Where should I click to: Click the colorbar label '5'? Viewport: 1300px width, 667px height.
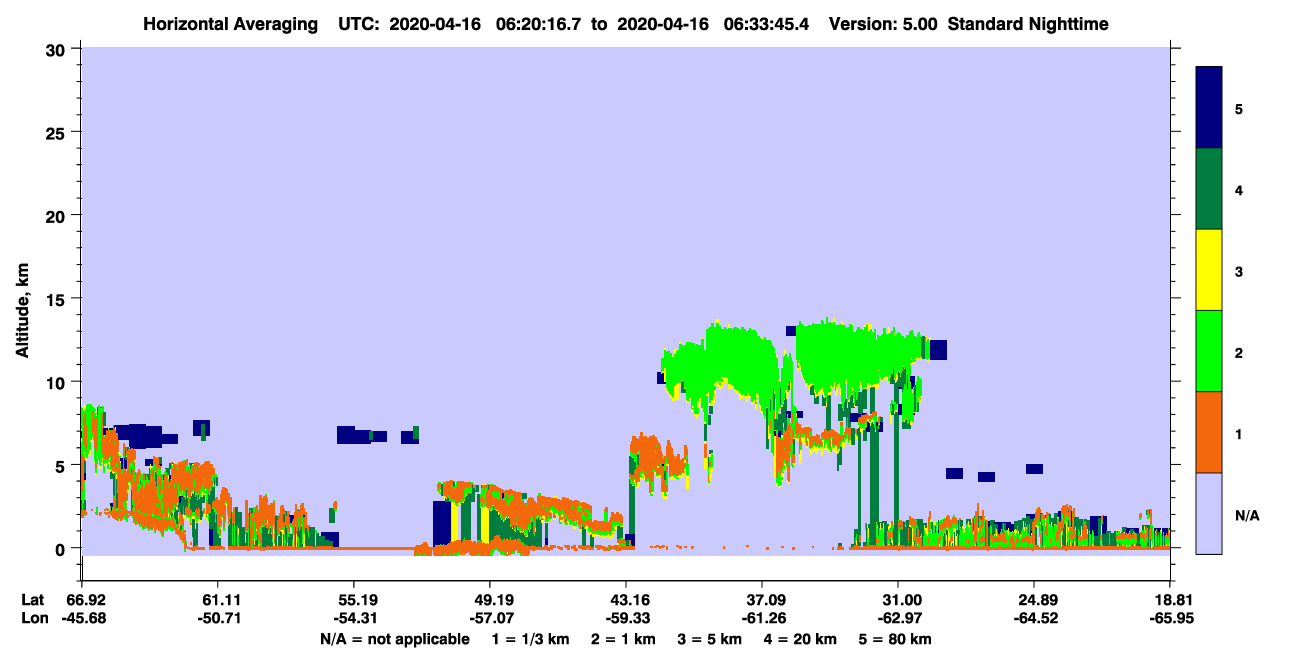pyautogui.click(x=1239, y=109)
